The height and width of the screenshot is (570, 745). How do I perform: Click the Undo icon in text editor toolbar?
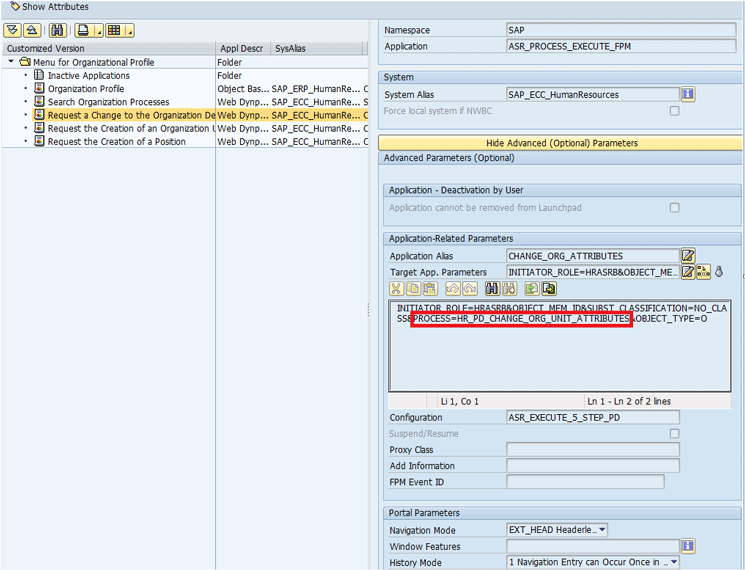452,288
